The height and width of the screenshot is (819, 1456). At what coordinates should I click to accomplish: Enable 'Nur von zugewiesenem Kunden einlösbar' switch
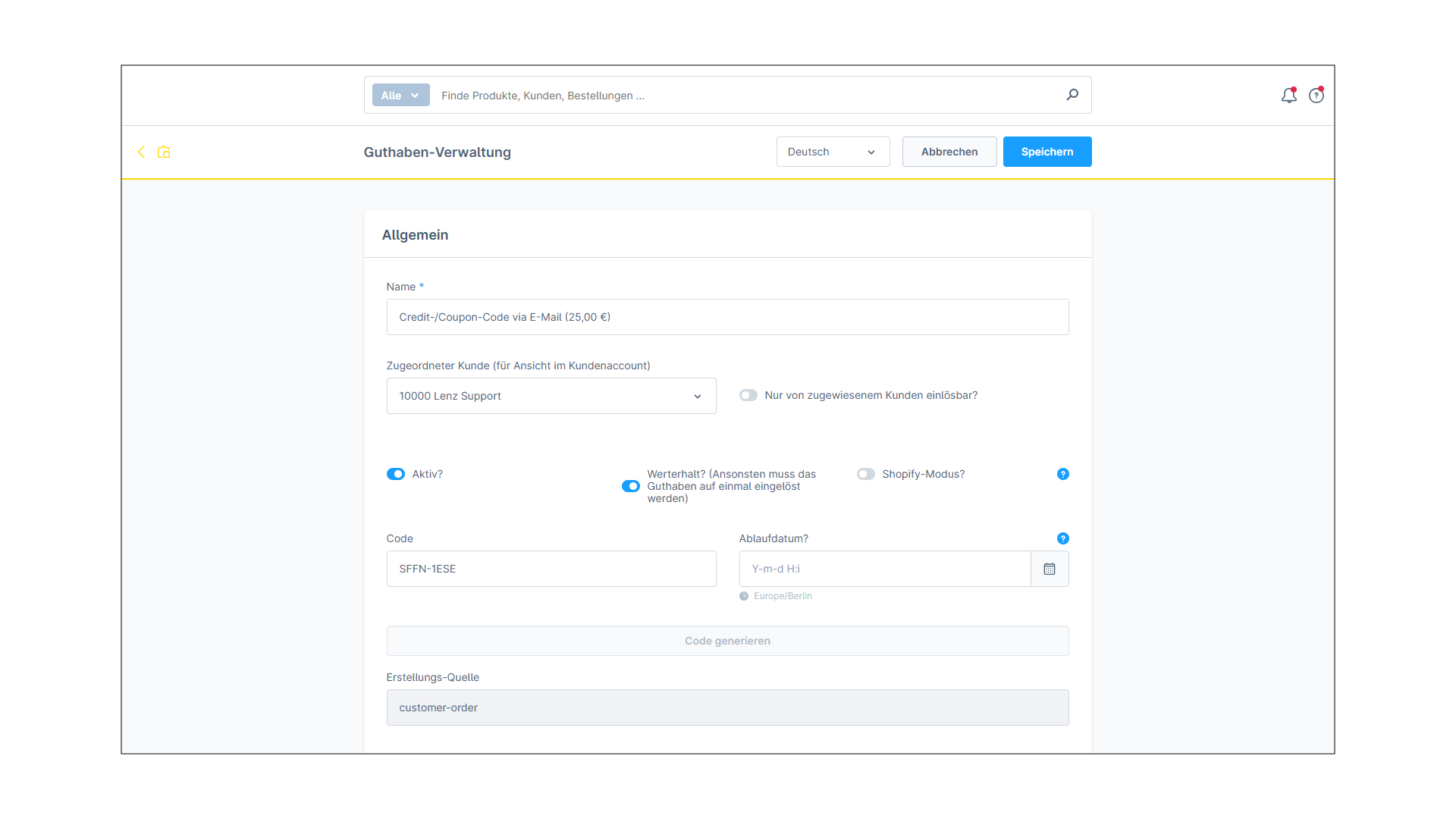pyautogui.click(x=748, y=395)
